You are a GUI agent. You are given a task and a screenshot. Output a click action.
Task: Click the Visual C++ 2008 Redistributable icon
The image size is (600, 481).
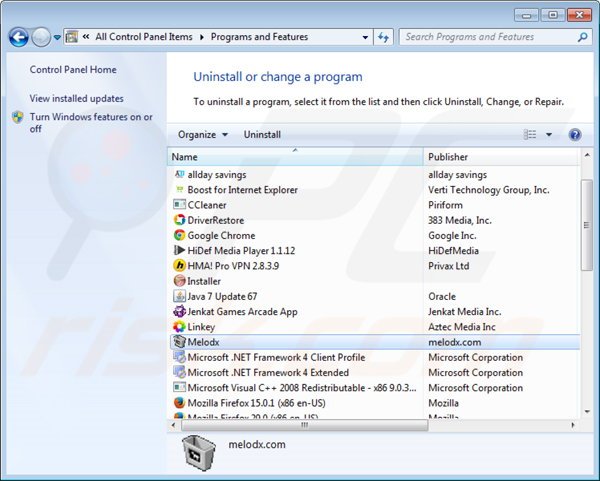click(x=179, y=387)
